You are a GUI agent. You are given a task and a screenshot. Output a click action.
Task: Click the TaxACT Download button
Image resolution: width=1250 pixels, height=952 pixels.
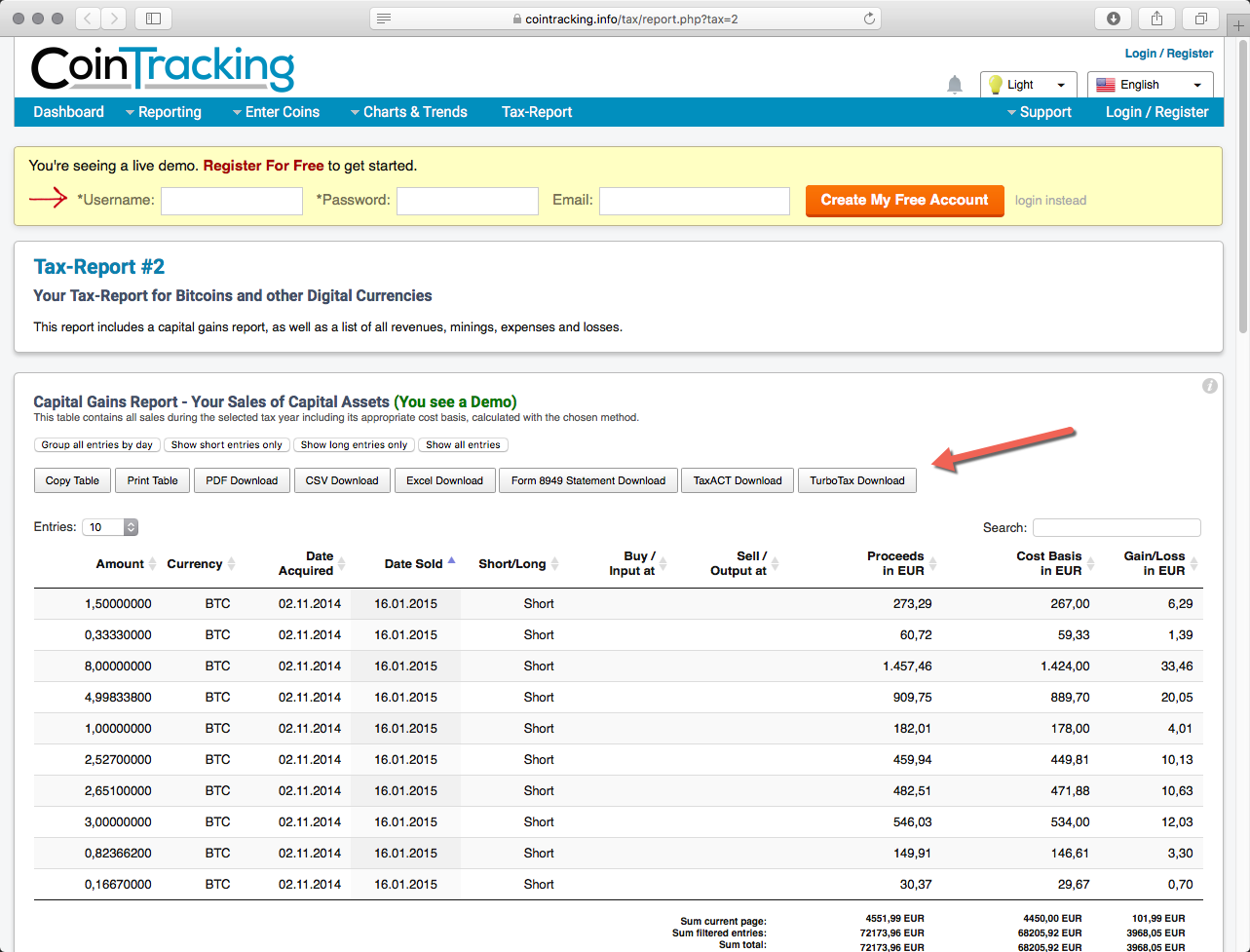click(738, 480)
